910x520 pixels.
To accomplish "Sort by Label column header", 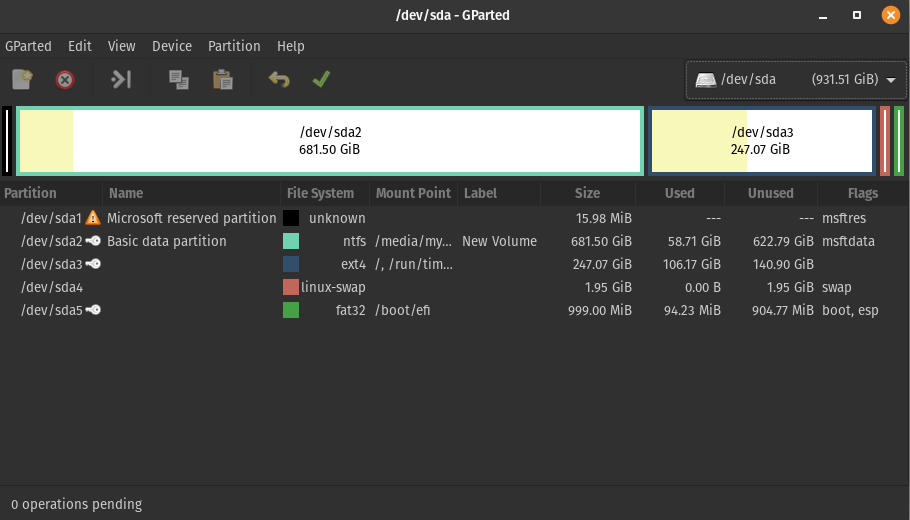I will (499, 193).
